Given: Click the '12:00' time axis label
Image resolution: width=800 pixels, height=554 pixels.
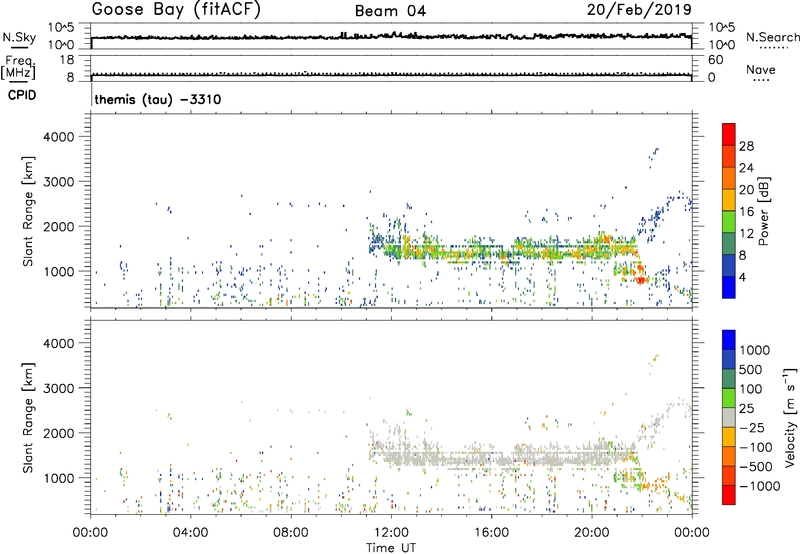Looking at the screenshot, I should point(391,533).
